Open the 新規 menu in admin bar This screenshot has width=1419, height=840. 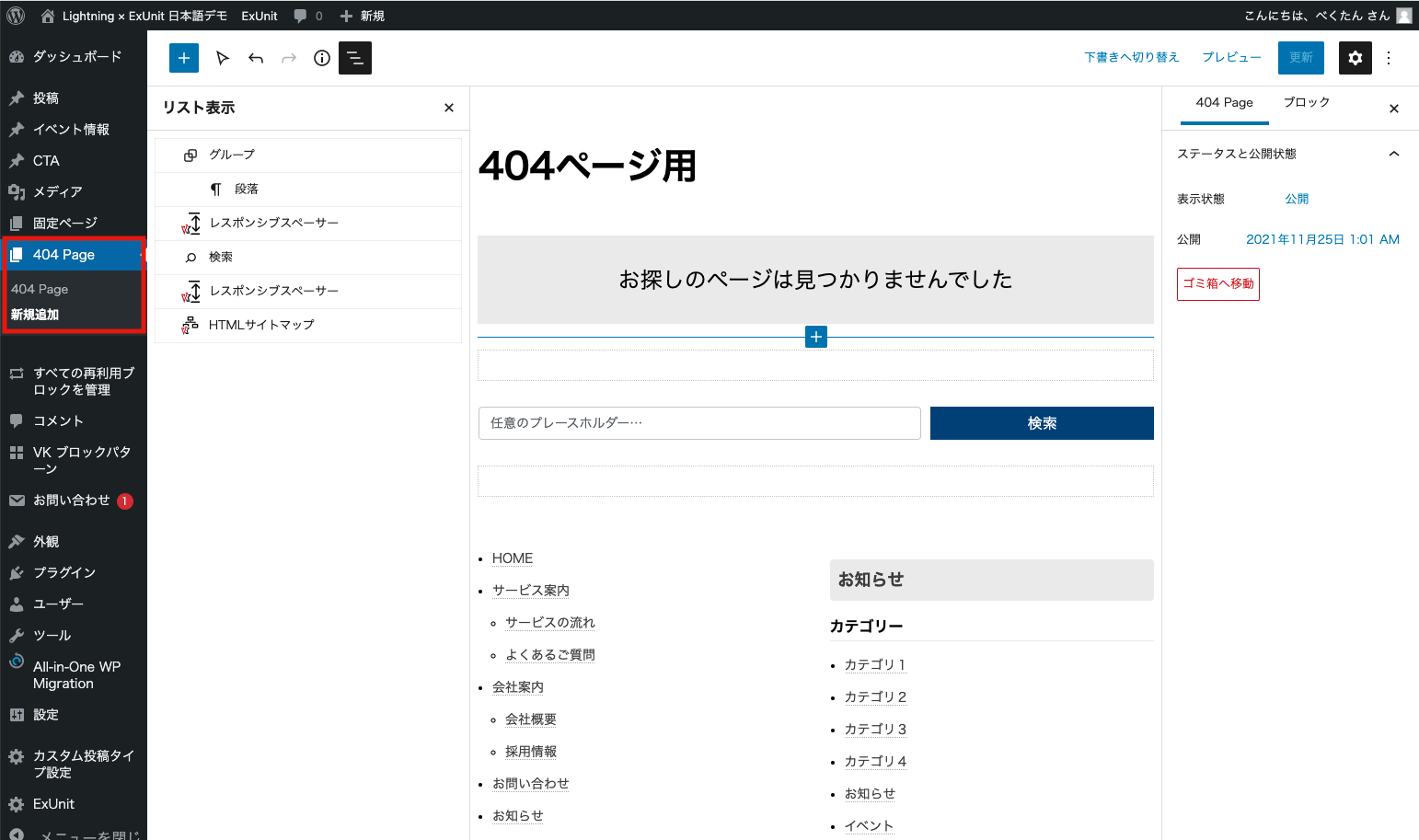(x=363, y=15)
